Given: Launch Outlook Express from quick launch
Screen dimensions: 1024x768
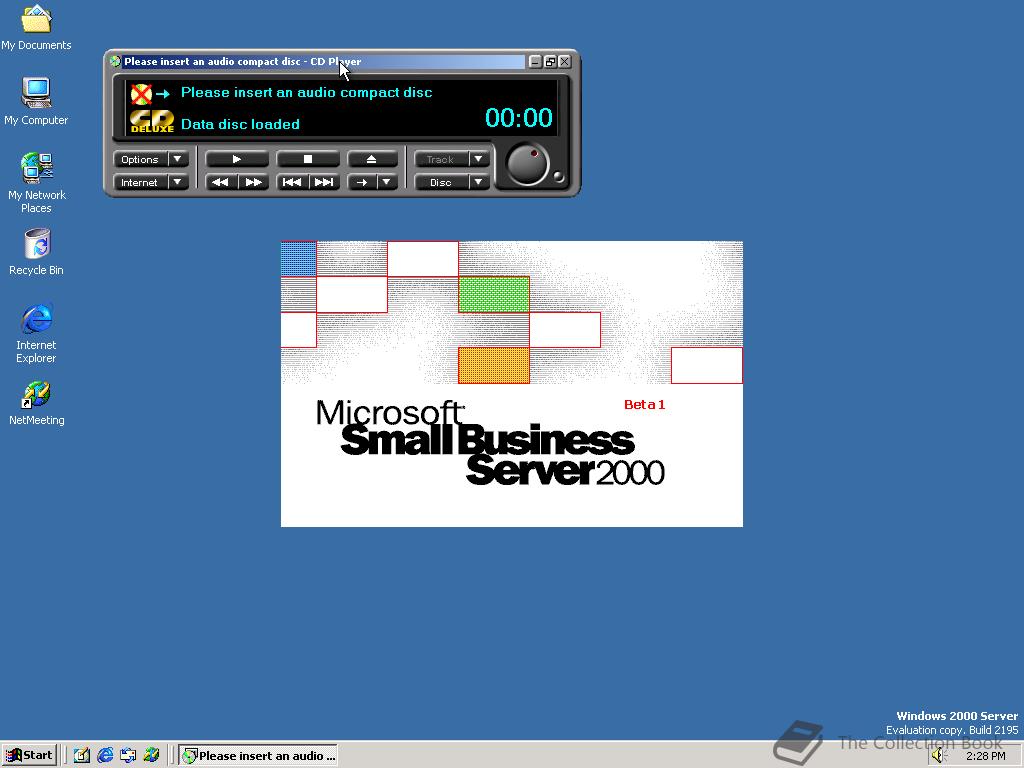Looking at the screenshot, I should [128, 756].
